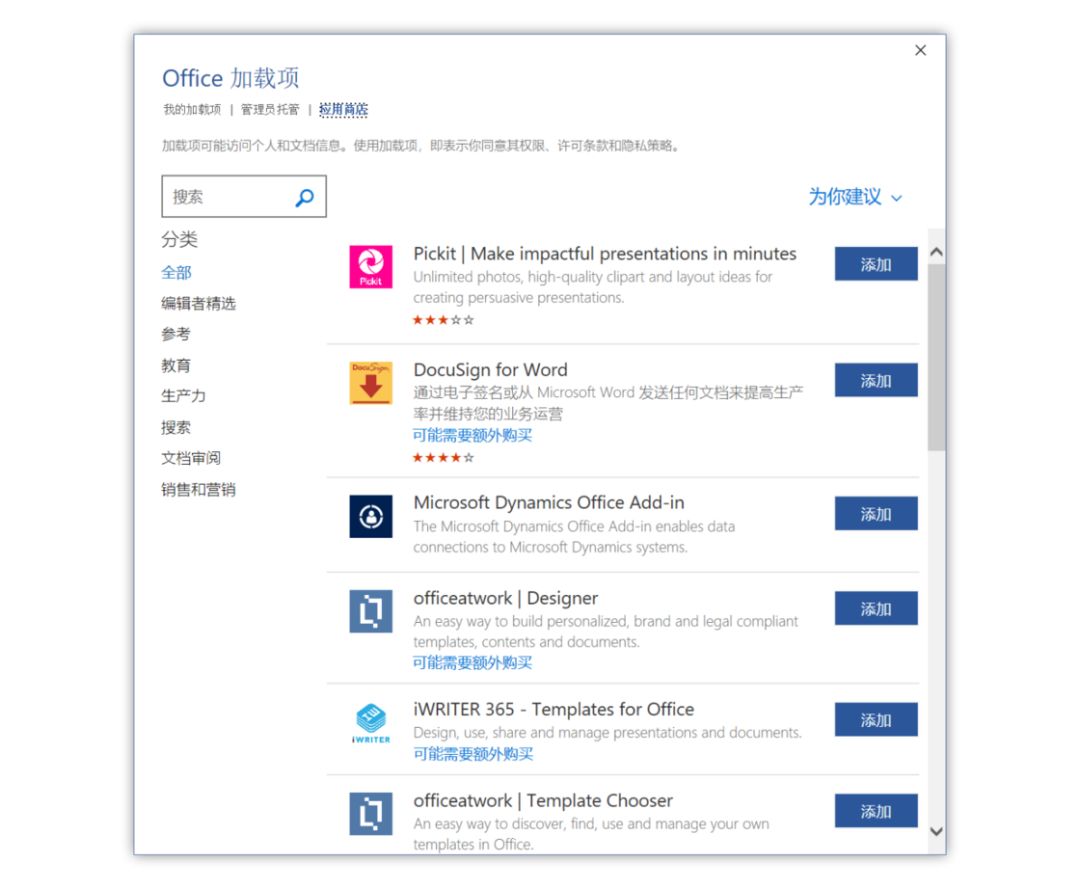Screen dimensions: 1080x889
Task: Switch to 管理员托管 tab
Action: click(270, 109)
